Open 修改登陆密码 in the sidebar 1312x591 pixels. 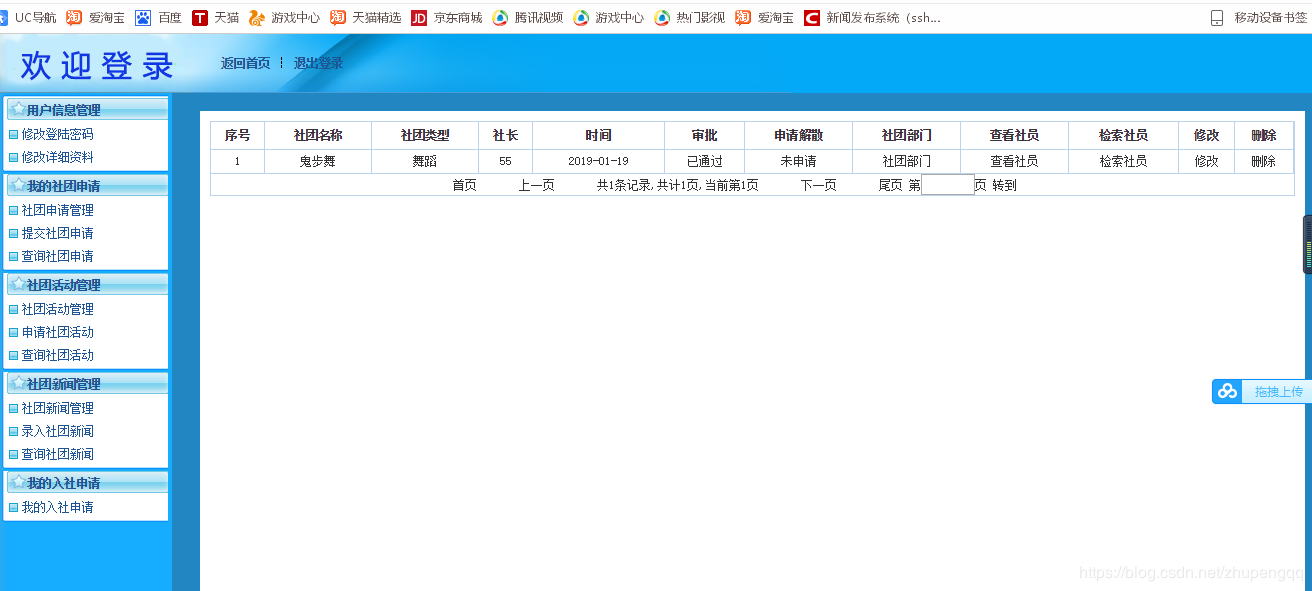(57, 134)
